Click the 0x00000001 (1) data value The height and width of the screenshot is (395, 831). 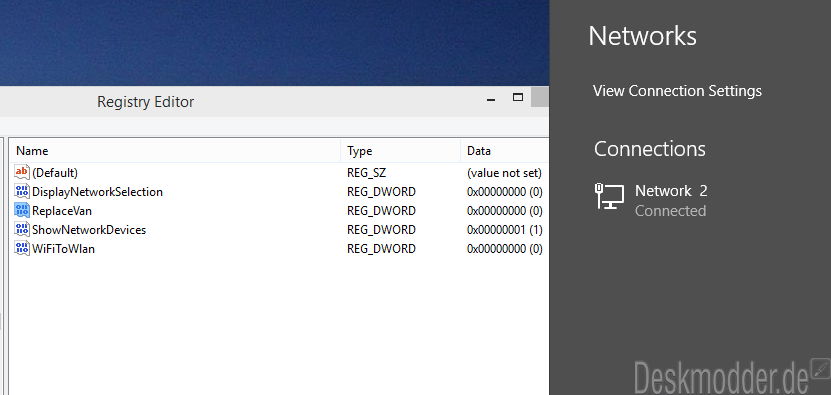pyautogui.click(x=505, y=230)
